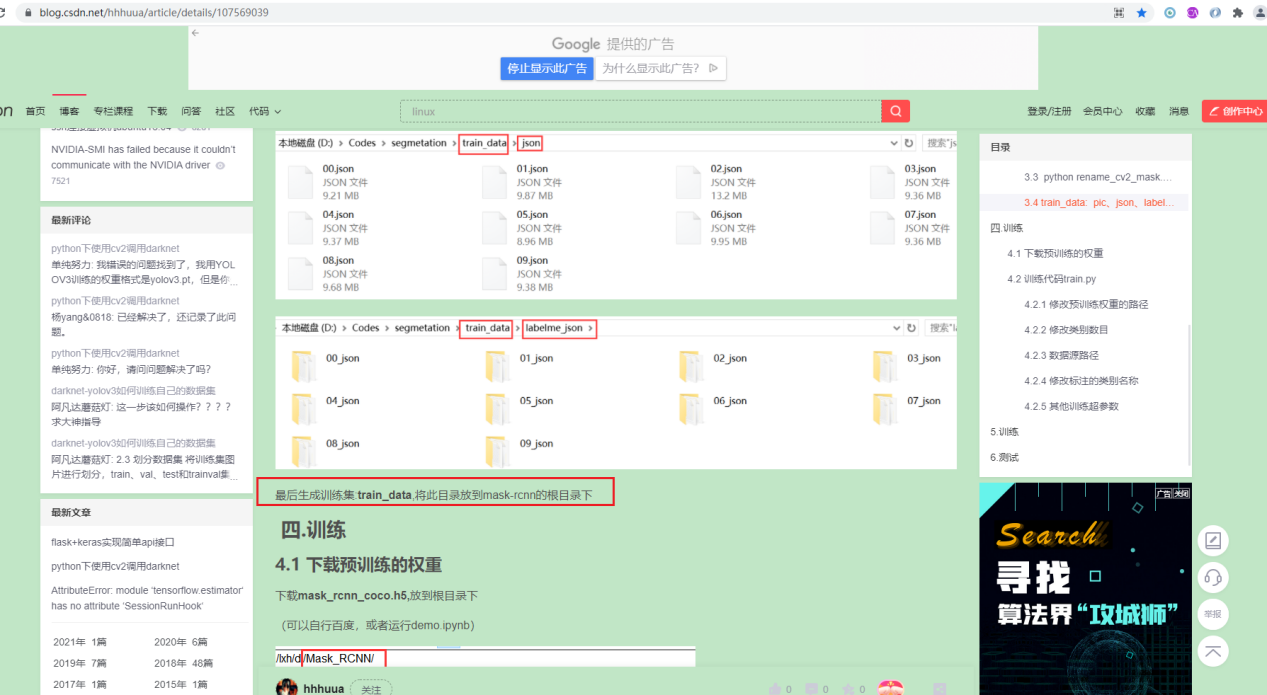Open the browser profile avatar

click(x=1259, y=13)
